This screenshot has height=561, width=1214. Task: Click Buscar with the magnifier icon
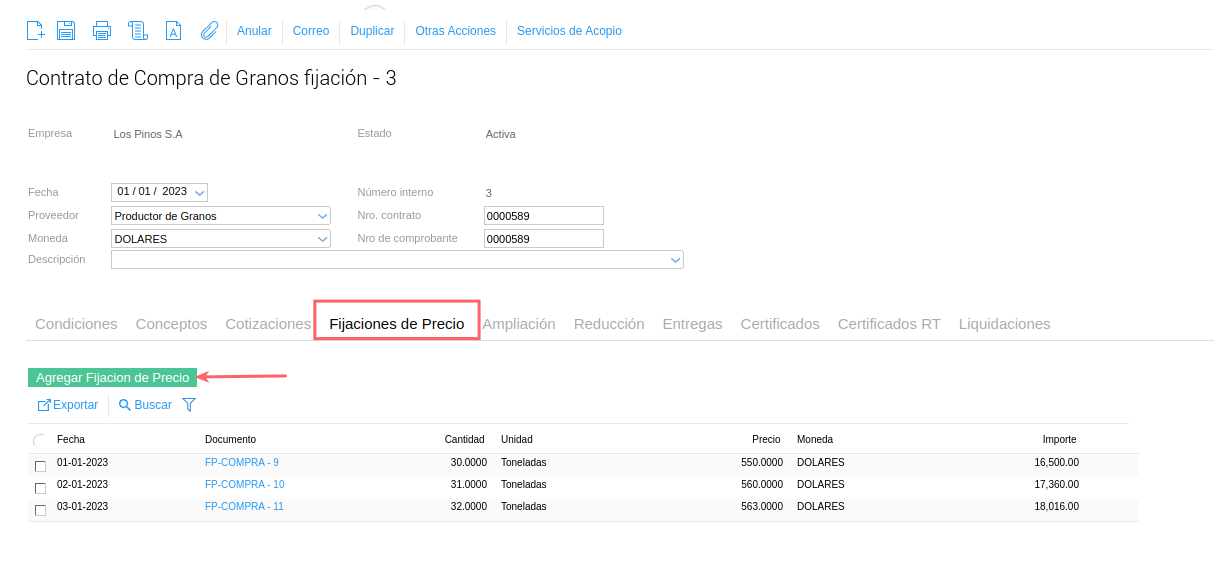(x=145, y=405)
